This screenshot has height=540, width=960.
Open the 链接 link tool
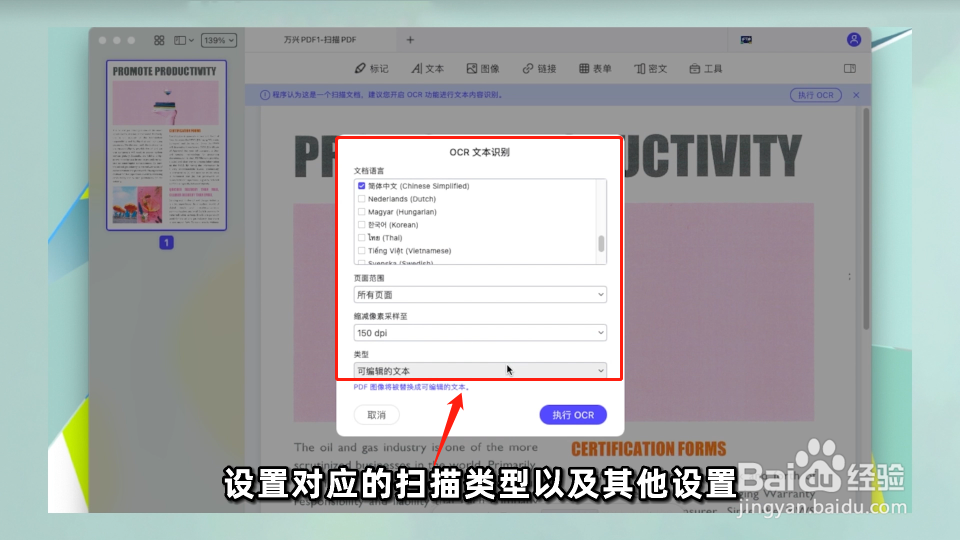point(539,69)
